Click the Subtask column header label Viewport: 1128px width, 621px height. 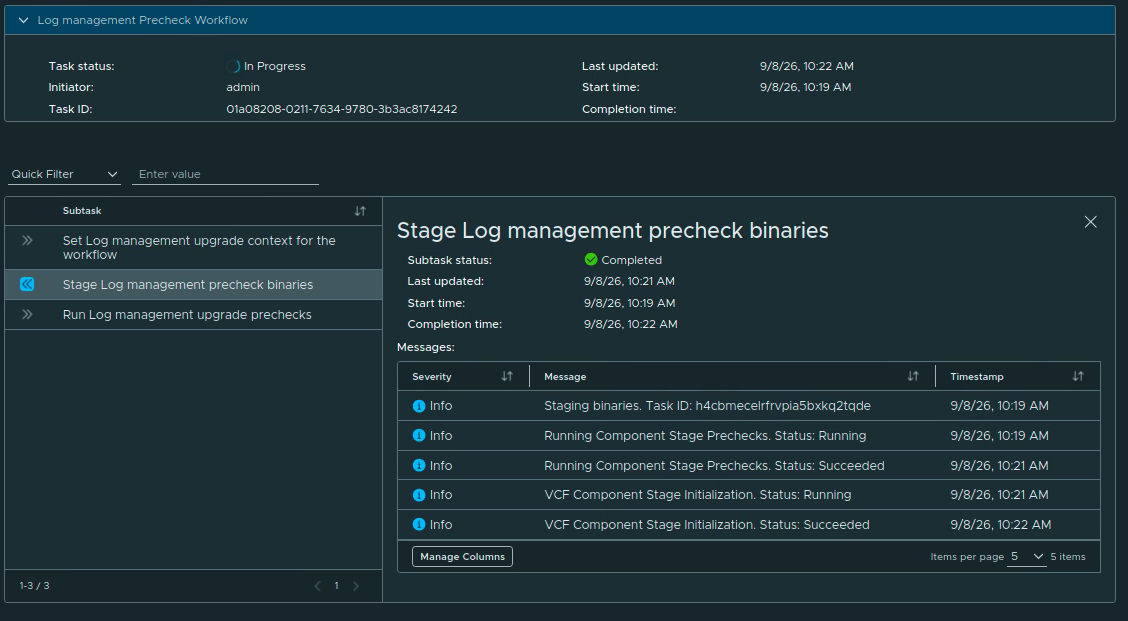pos(82,211)
